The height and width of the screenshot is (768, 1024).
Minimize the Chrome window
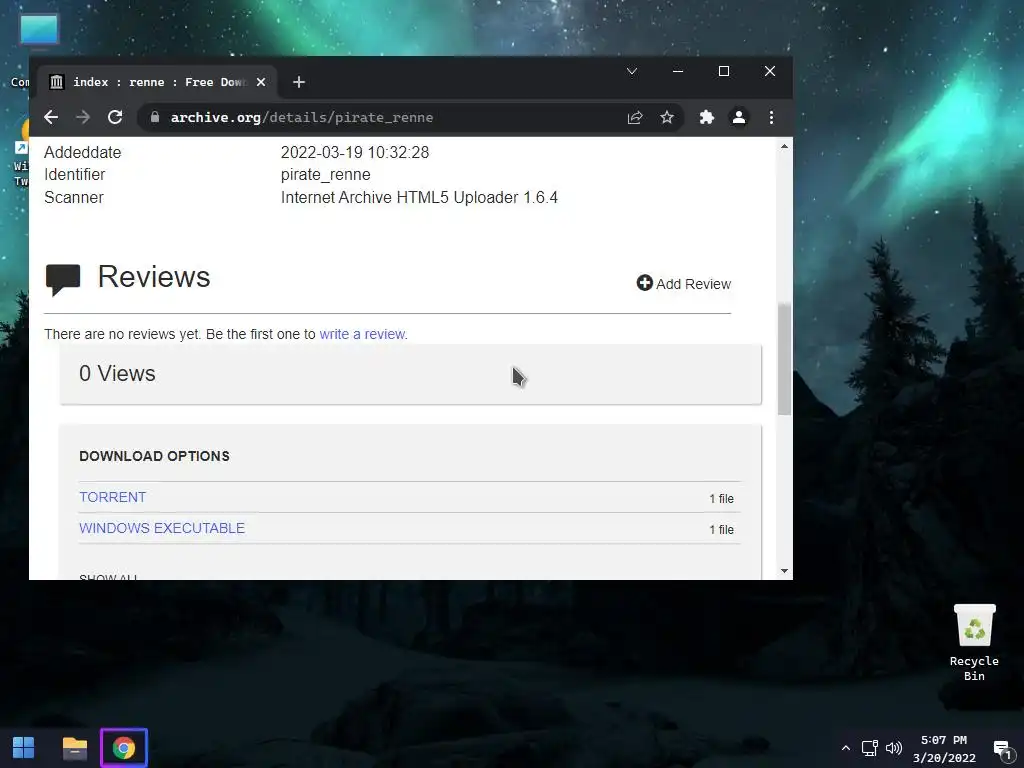point(678,71)
